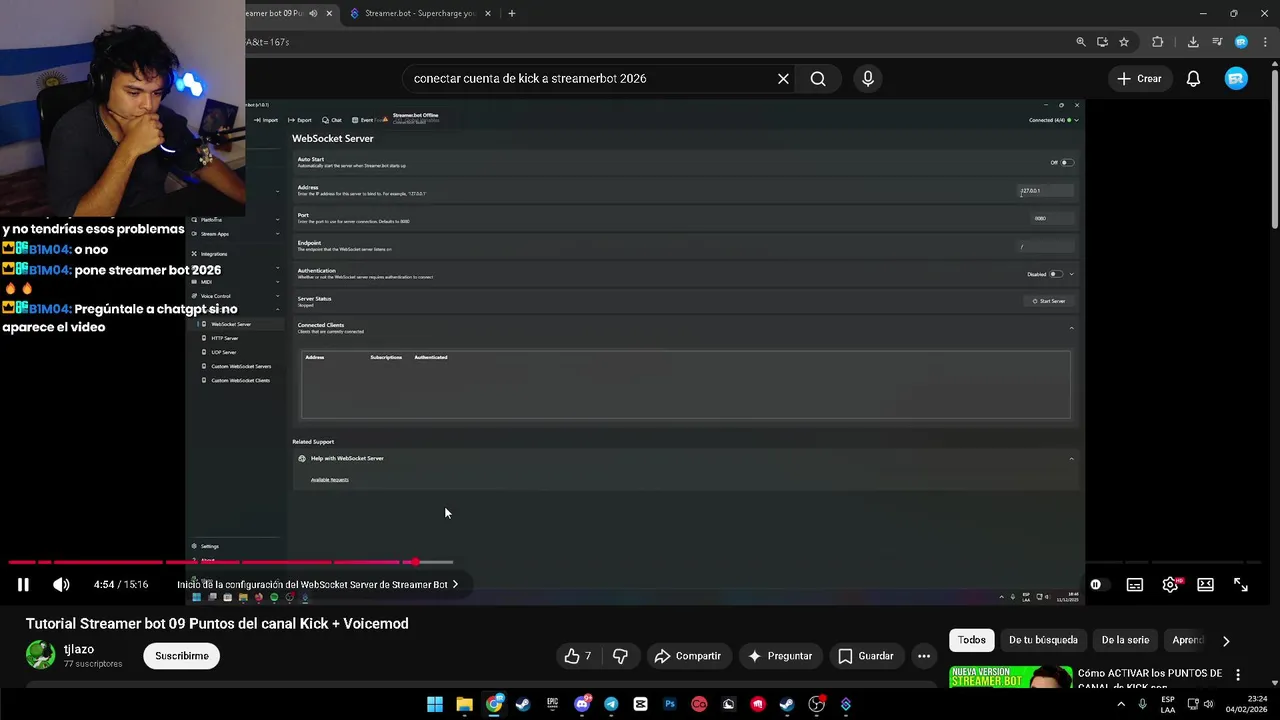Toggle subtitles with the captions icon
This screenshot has height=720, width=1280.
pyautogui.click(x=1135, y=585)
